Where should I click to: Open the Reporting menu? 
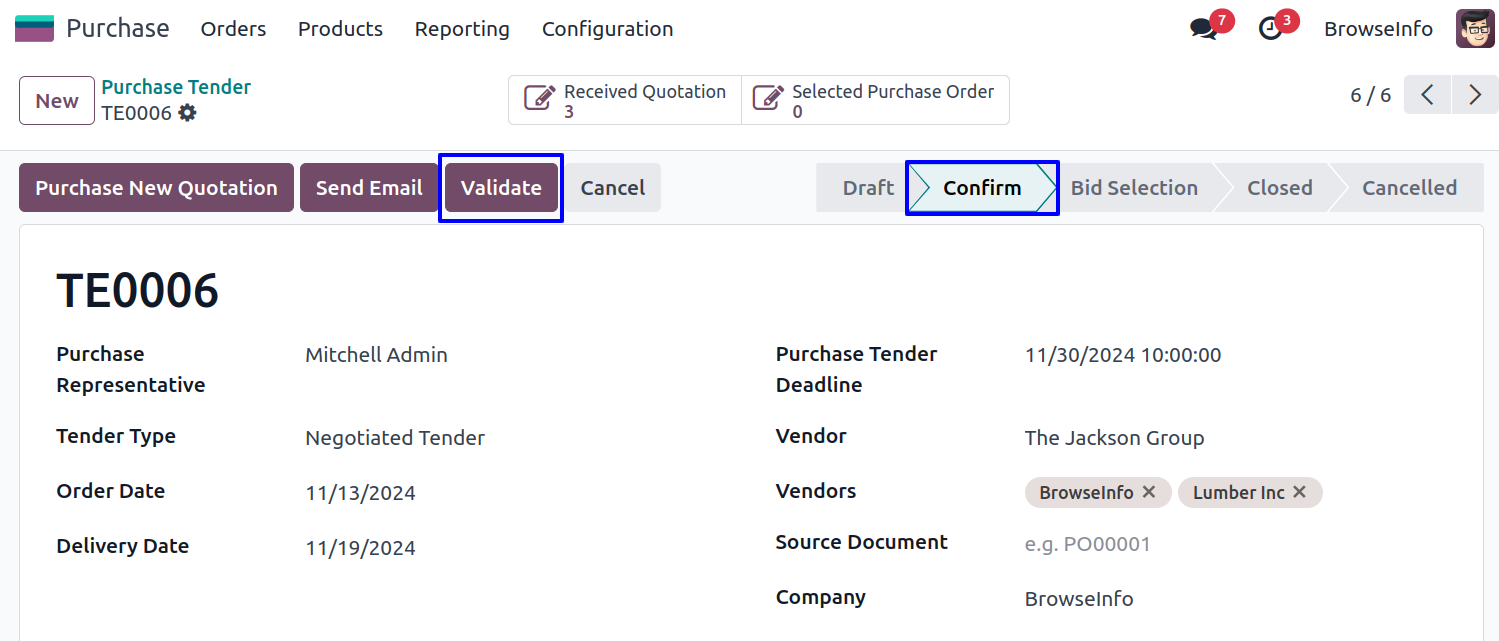point(462,29)
